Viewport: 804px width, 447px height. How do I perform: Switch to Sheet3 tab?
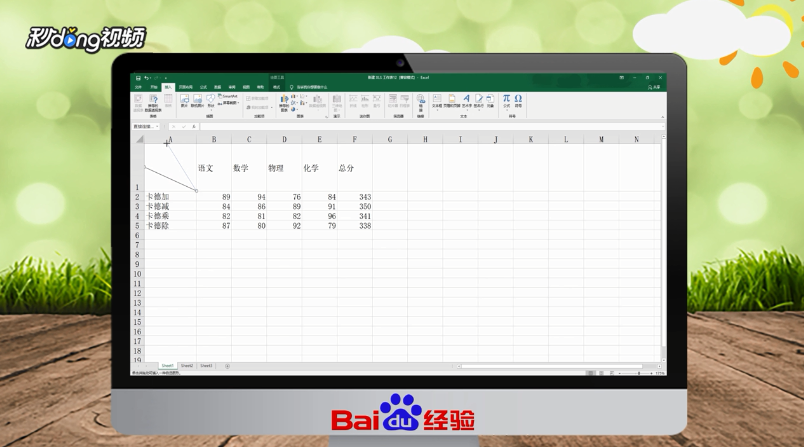pyautogui.click(x=206, y=366)
